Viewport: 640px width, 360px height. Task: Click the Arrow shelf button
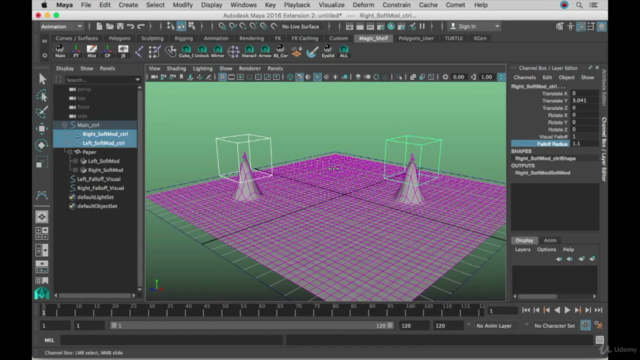coord(265,51)
